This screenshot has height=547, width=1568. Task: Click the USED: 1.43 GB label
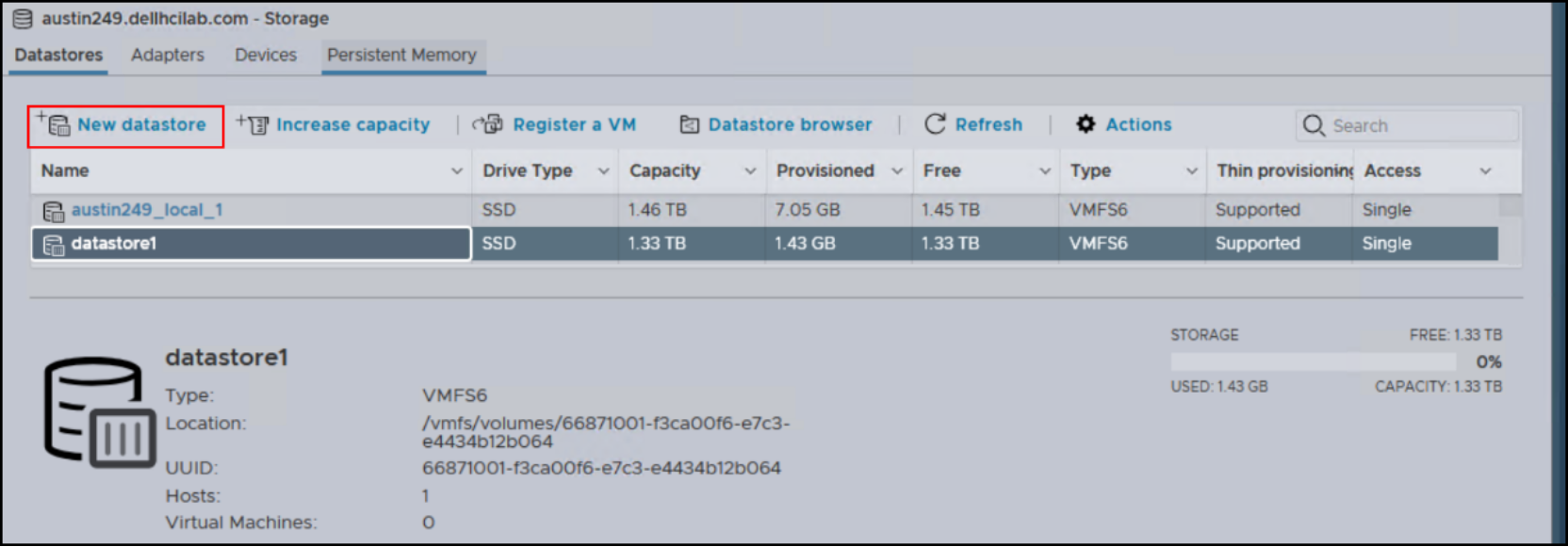click(x=1218, y=387)
